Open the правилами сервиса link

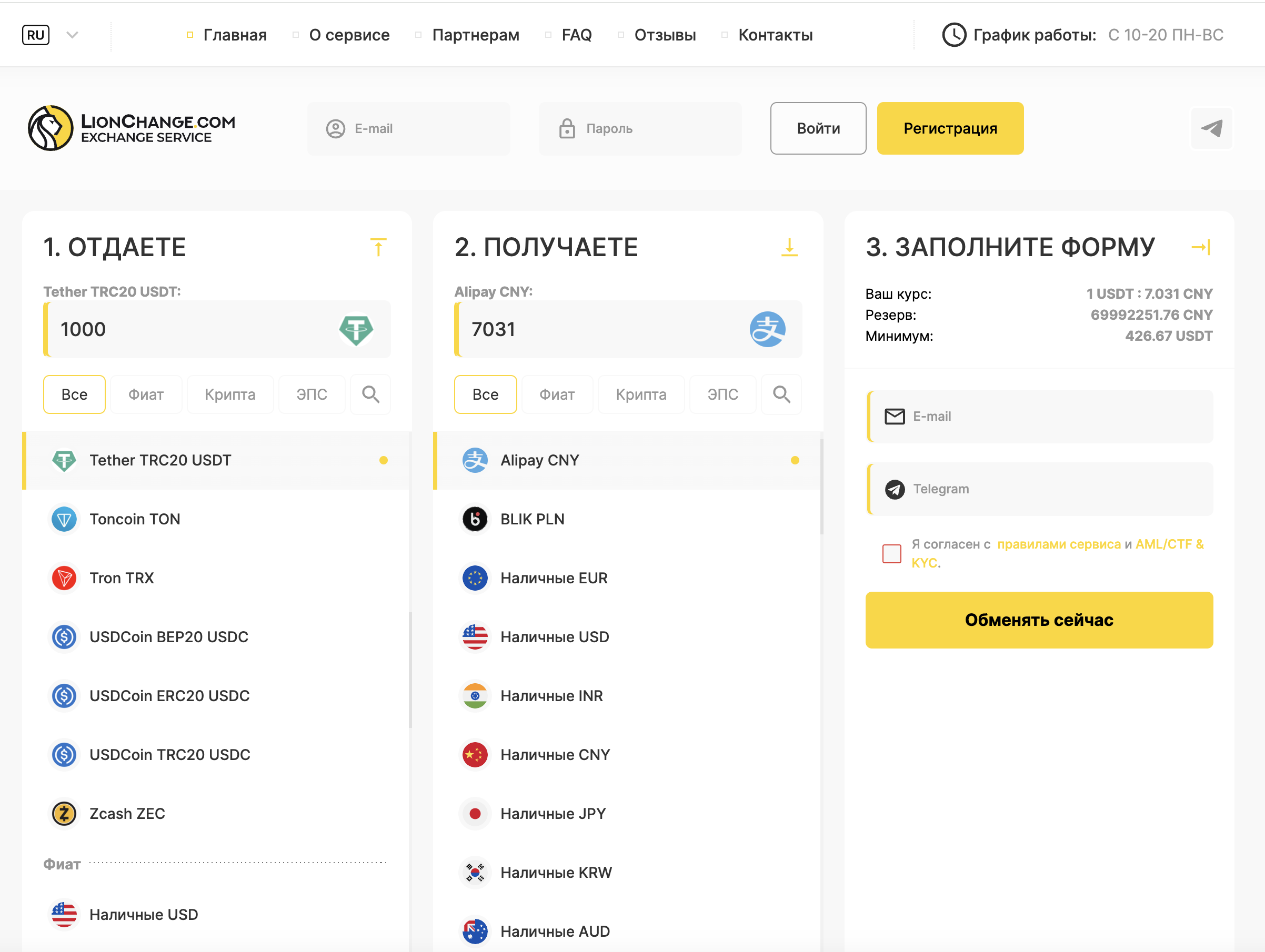[1059, 544]
